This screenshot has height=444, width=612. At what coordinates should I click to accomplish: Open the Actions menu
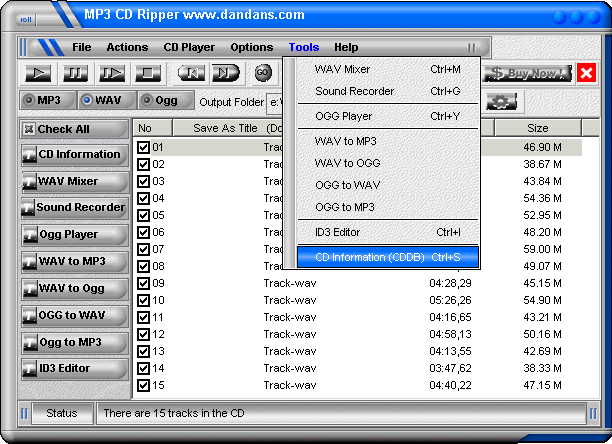(x=127, y=47)
